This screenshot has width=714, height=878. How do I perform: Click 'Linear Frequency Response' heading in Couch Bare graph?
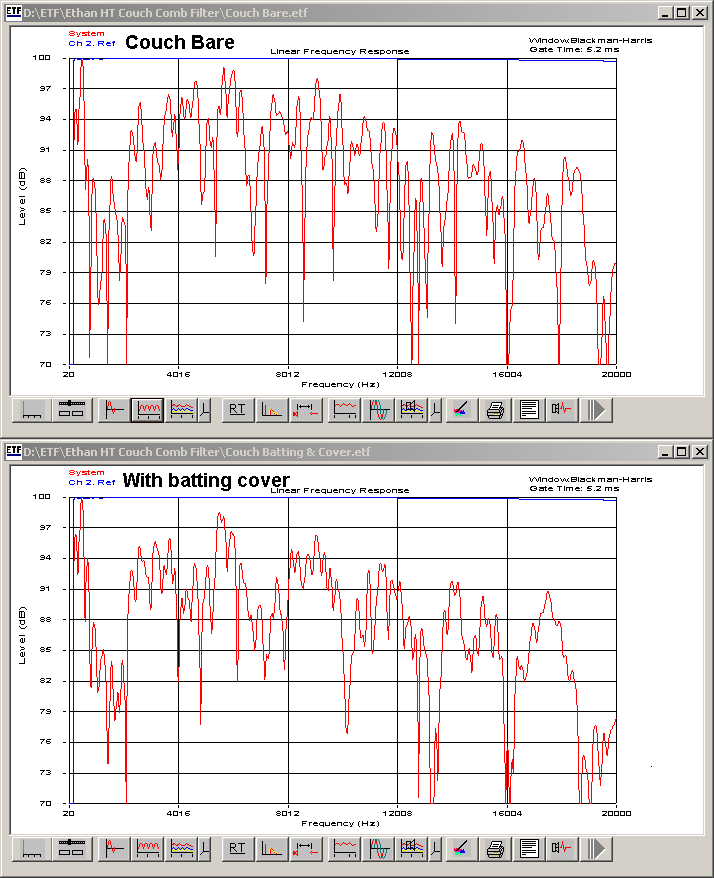point(340,52)
